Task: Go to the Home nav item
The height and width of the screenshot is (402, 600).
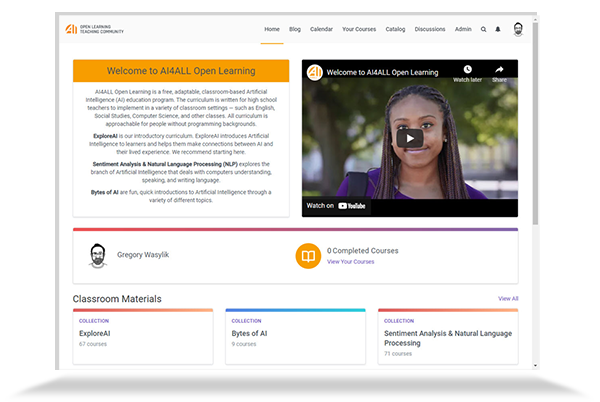Action: (272, 29)
